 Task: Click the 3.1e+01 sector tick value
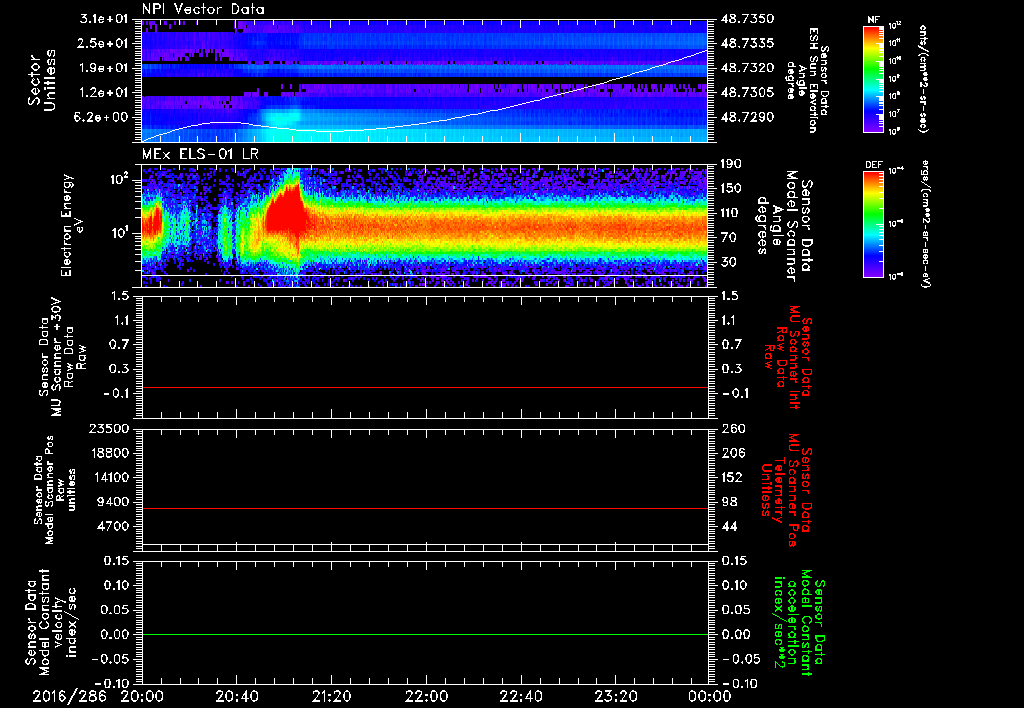point(104,19)
